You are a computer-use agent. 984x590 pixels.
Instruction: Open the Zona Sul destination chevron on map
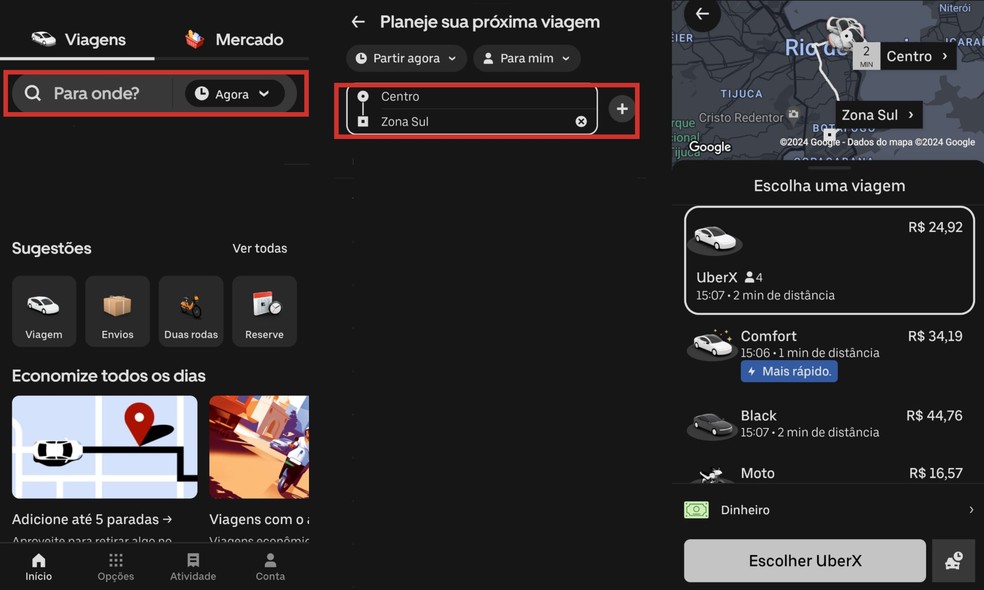(912, 115)
